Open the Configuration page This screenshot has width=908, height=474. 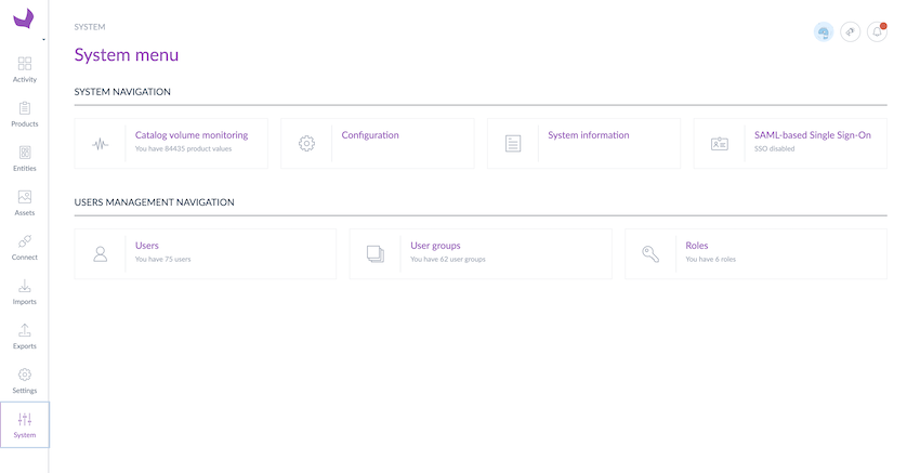pos(370,135)
